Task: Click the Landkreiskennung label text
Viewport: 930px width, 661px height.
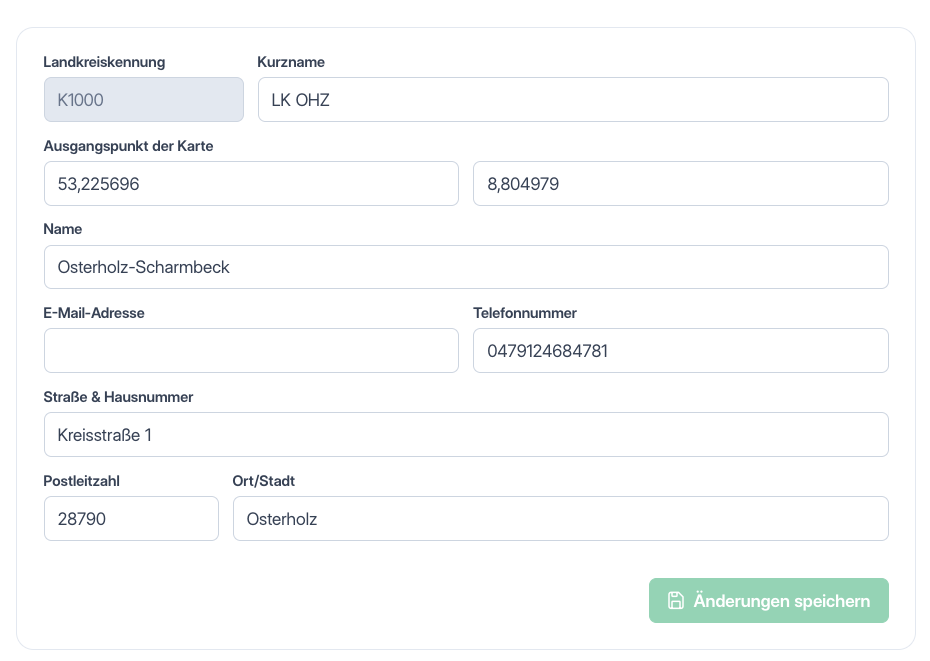Action: click(104, 62)
